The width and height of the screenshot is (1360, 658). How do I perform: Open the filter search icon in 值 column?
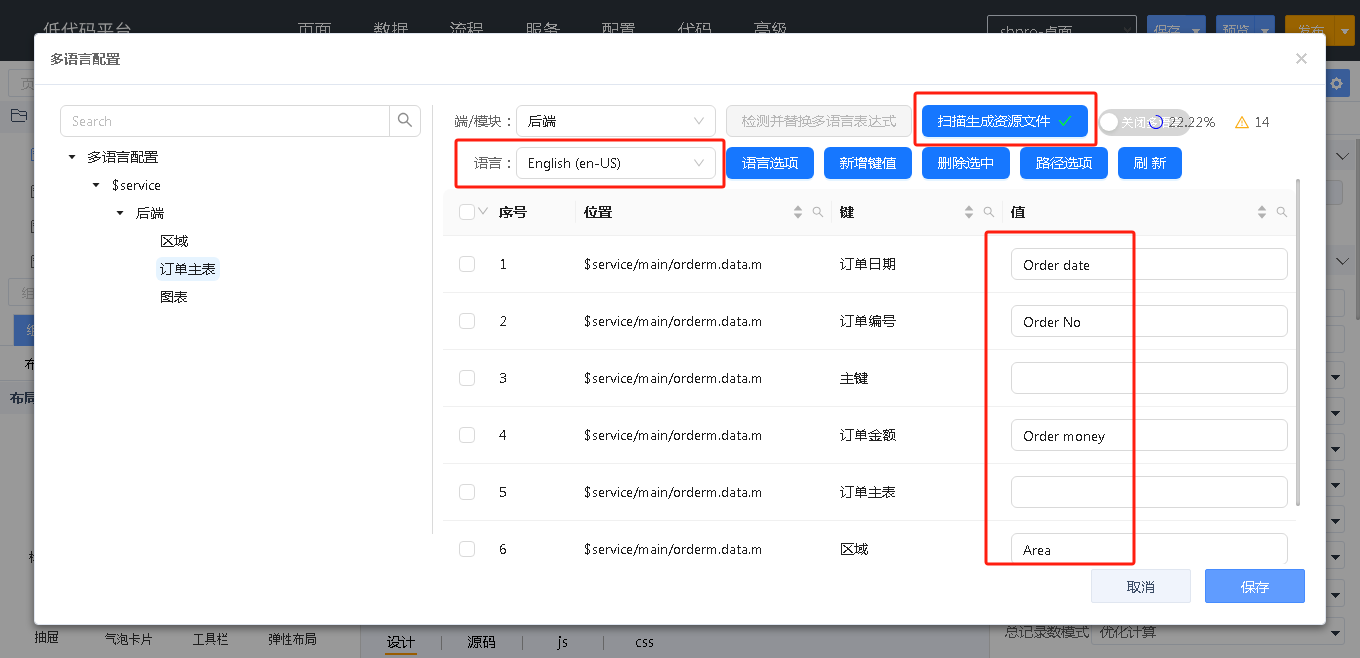(x=1282, y=212)
